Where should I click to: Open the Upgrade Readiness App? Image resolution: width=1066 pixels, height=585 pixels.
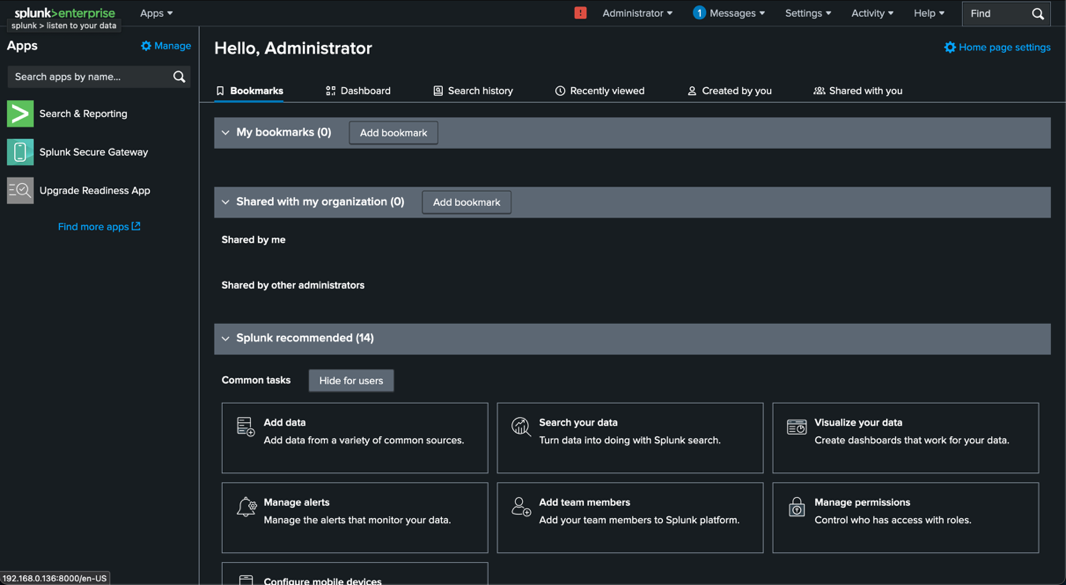[94, 190]
